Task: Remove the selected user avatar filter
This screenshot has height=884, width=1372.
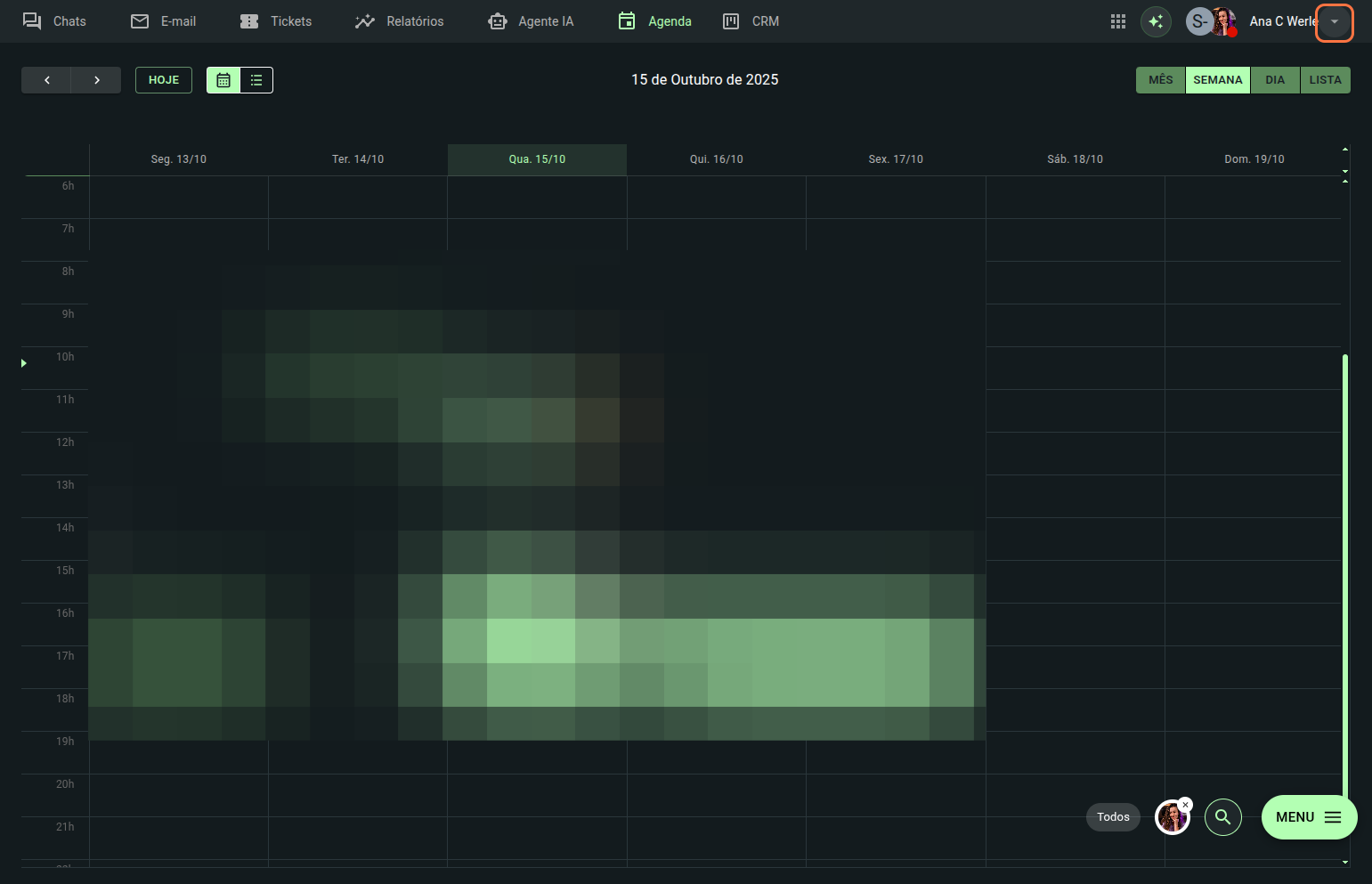Action: tap(1185, 805)
